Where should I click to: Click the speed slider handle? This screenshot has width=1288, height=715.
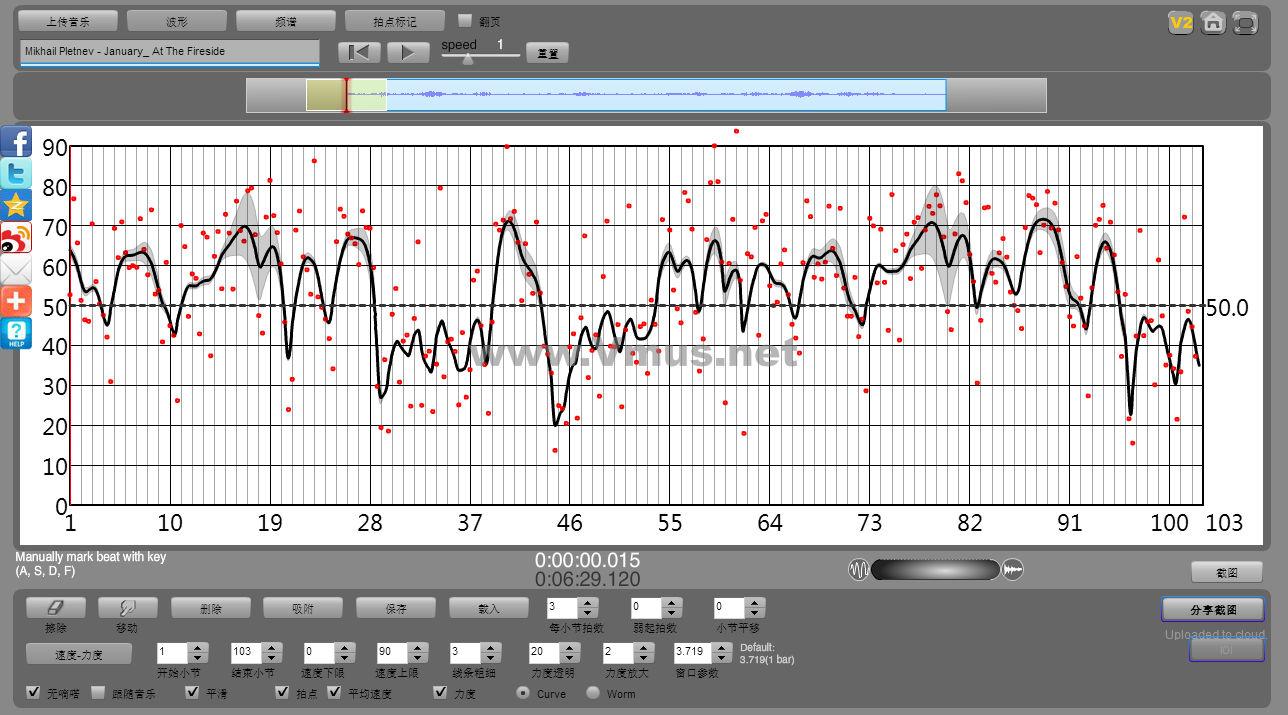click(x=467, y=58)
